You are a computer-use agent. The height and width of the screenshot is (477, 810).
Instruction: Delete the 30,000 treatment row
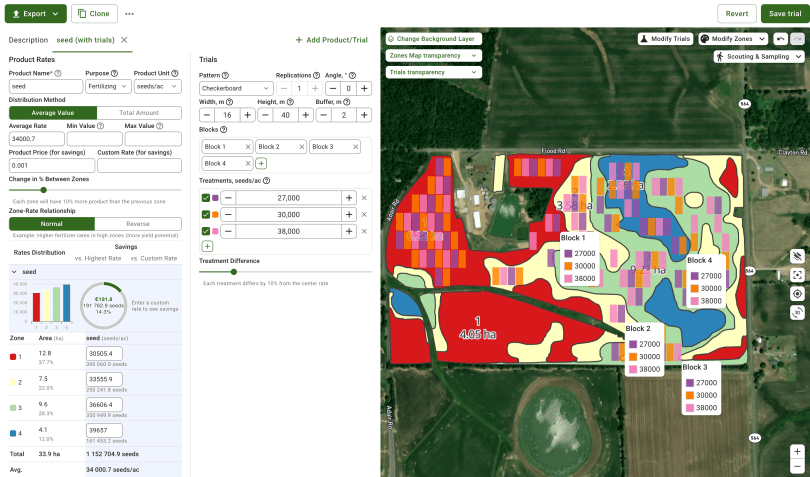coord(364,214)
